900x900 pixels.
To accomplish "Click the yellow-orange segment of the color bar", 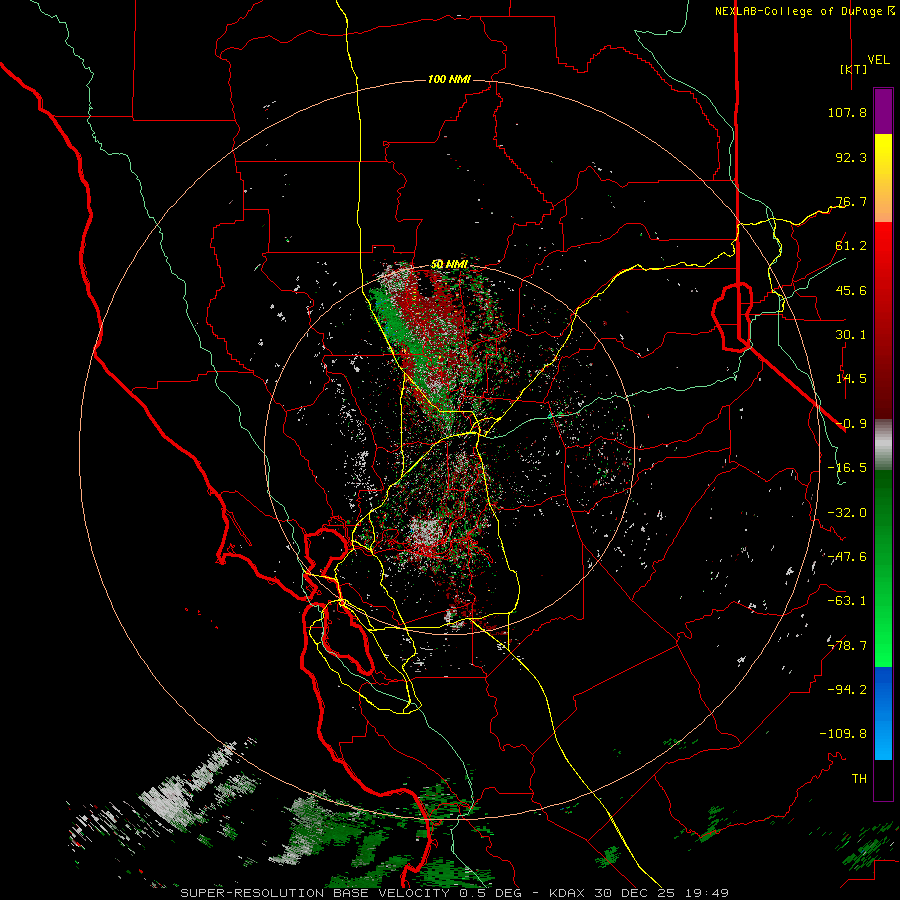I will tap(883, 178).
